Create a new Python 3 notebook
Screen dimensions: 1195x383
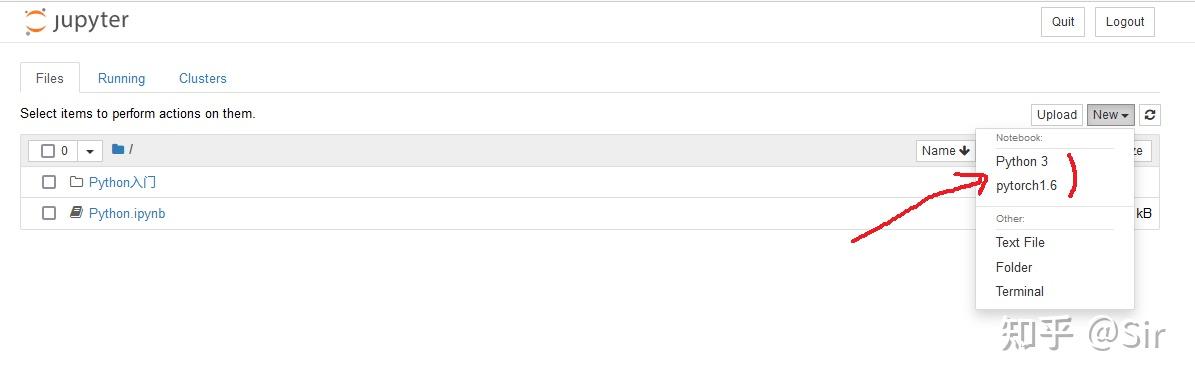click(x=1021, y=161)
